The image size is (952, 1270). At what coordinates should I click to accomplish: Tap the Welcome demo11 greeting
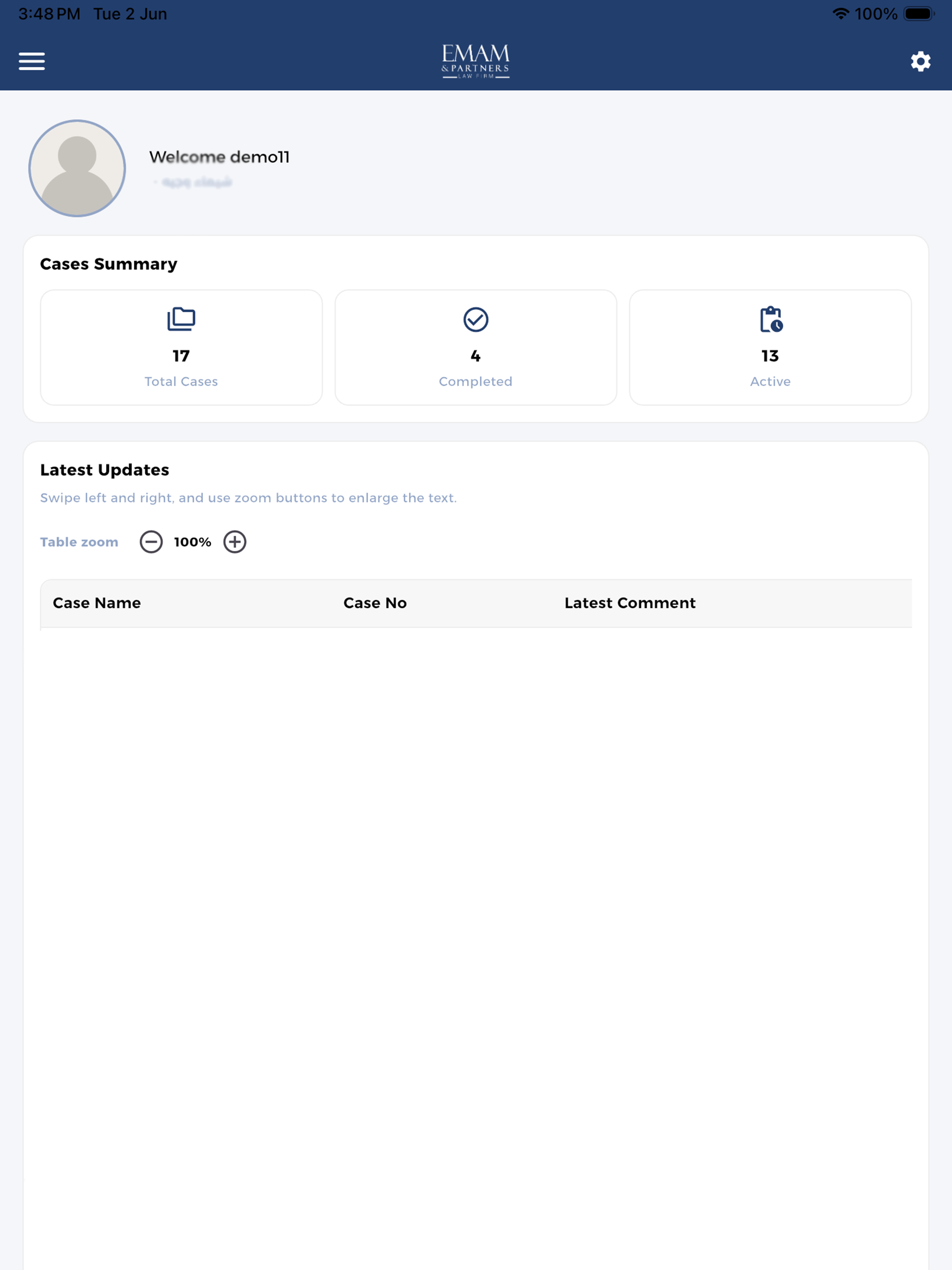(x=219, y=157)
